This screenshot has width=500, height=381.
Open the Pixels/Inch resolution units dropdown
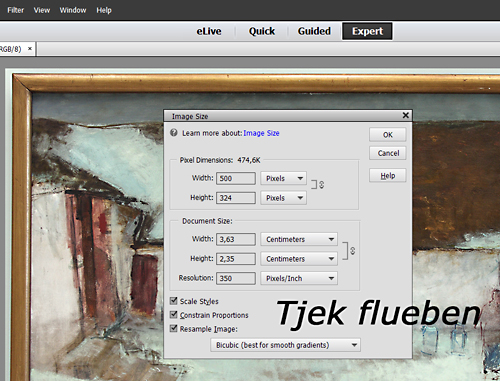click(x=299, y=278)
